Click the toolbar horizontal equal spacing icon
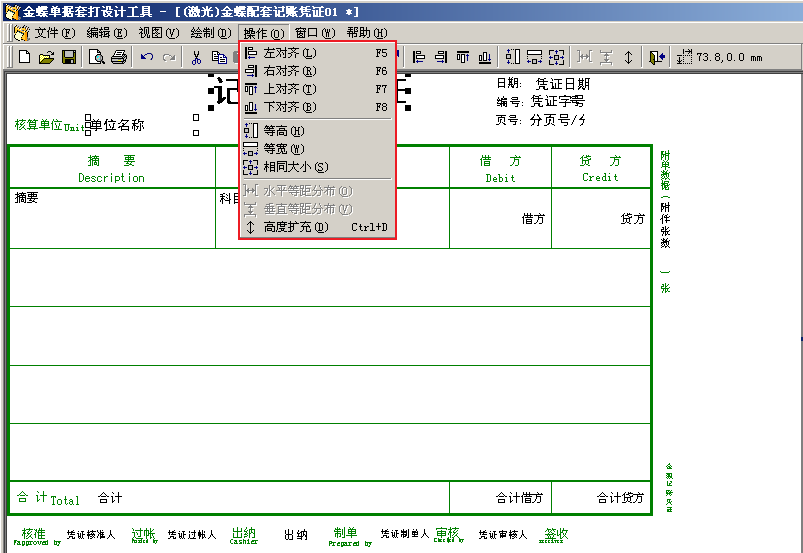 pos(584,57)
